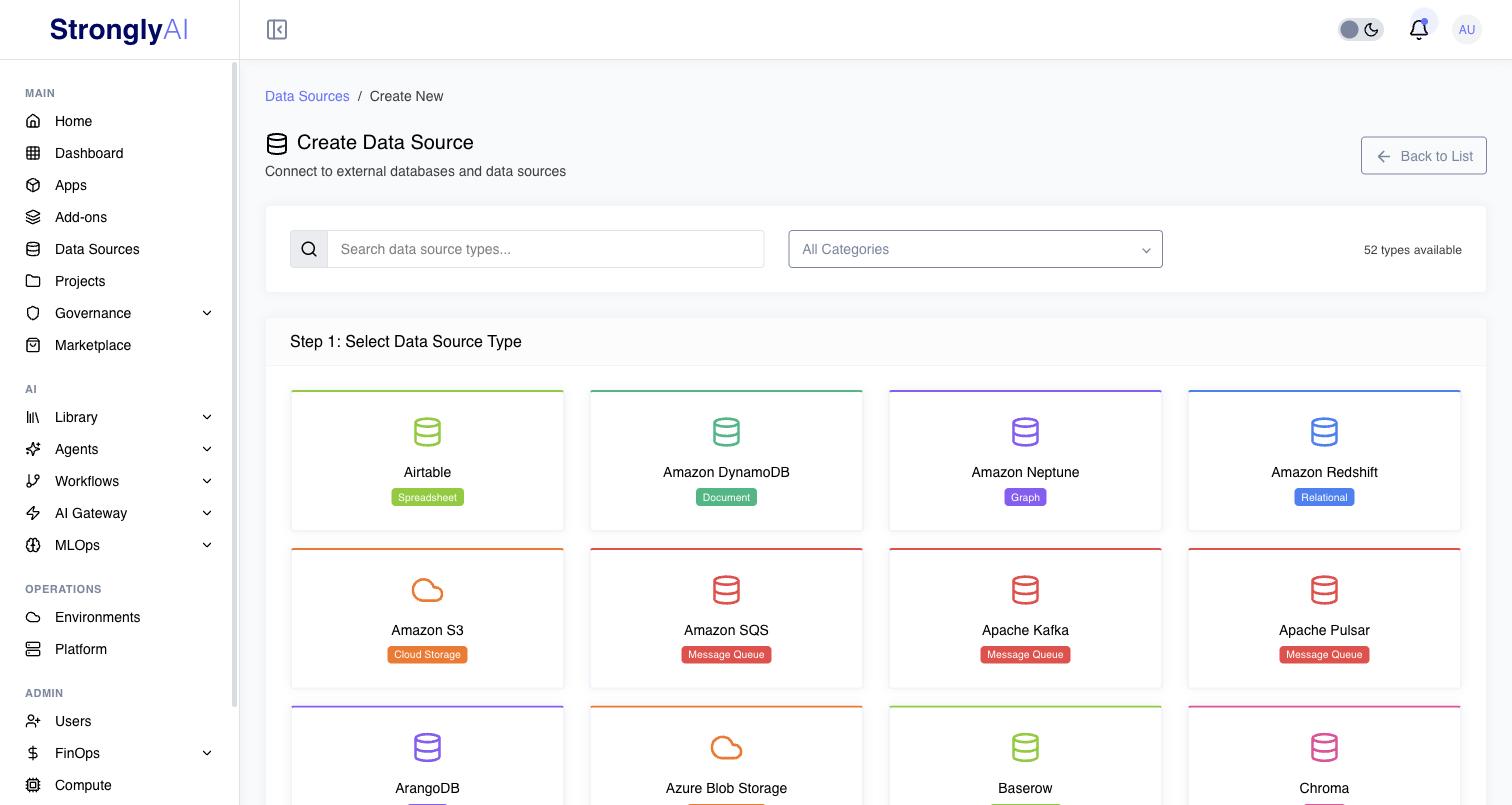Expand the AI Gateway submenu chevron
This screenshot has height=805, width=1512.
click(x=207, y=513)
